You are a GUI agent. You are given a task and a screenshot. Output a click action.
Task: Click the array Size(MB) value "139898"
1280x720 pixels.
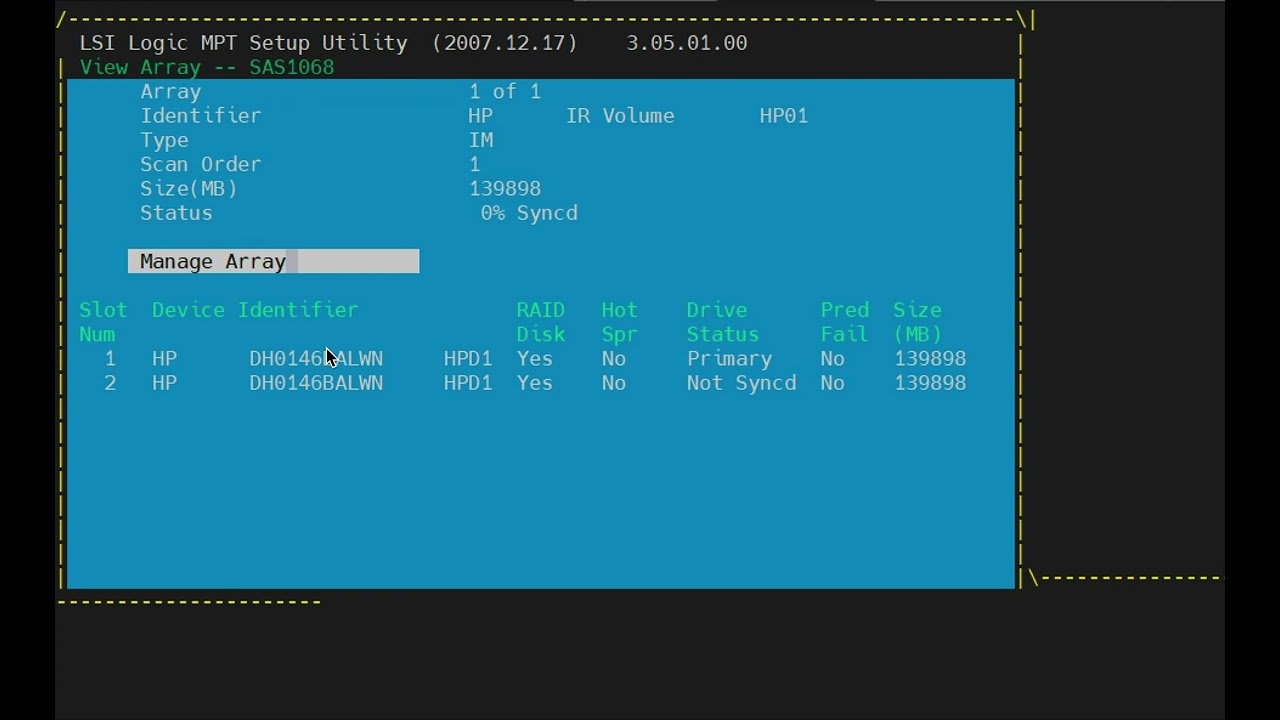coord(505,188)
